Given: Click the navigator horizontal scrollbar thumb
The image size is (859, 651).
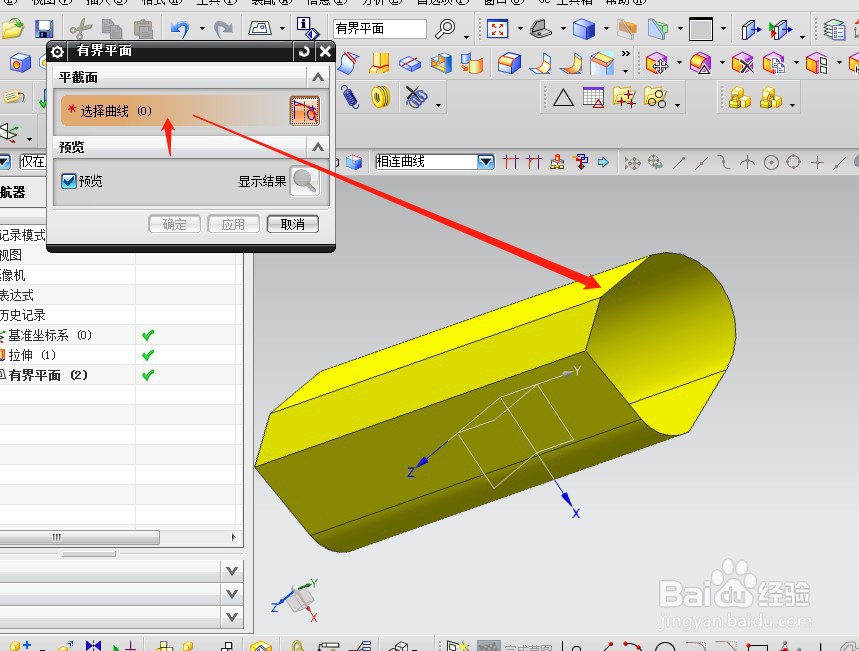Looking at the screenshot, I should [x=79, y=537].
